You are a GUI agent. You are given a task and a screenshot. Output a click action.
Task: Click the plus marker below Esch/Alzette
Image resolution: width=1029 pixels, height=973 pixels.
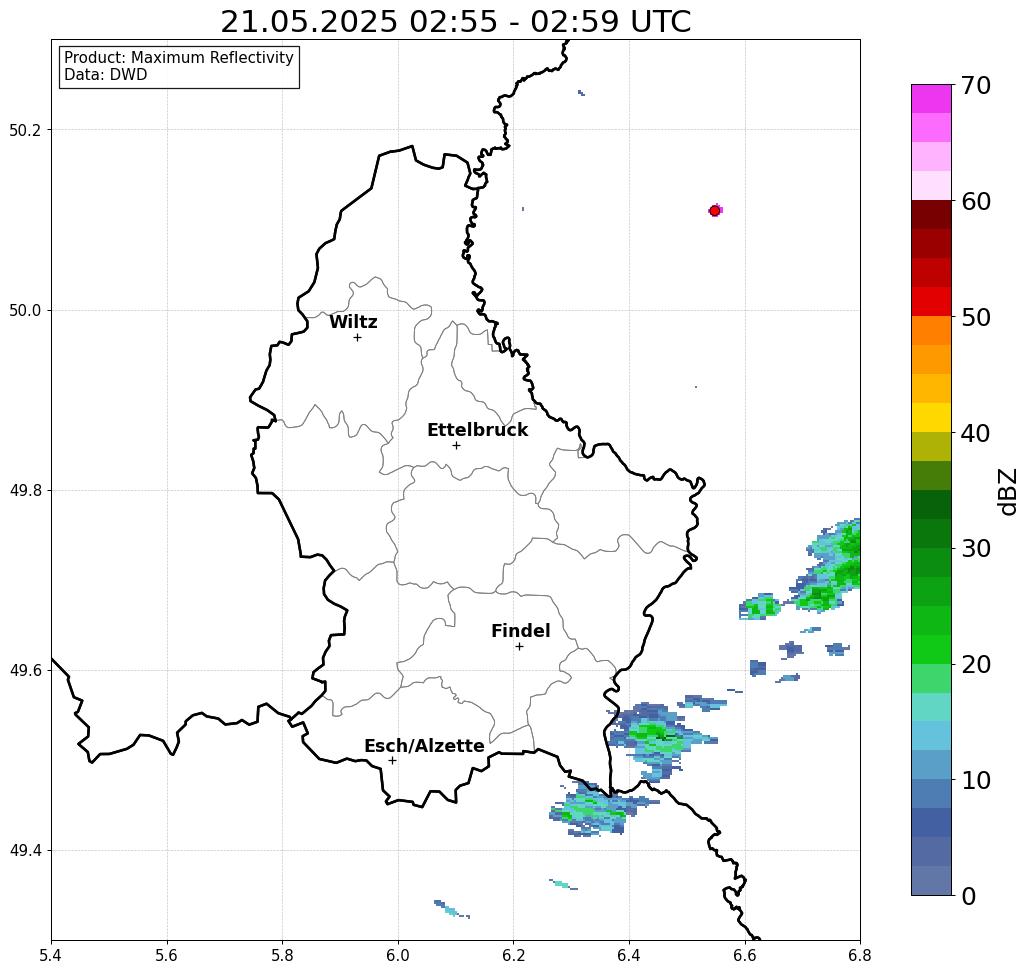coord(392,760)
